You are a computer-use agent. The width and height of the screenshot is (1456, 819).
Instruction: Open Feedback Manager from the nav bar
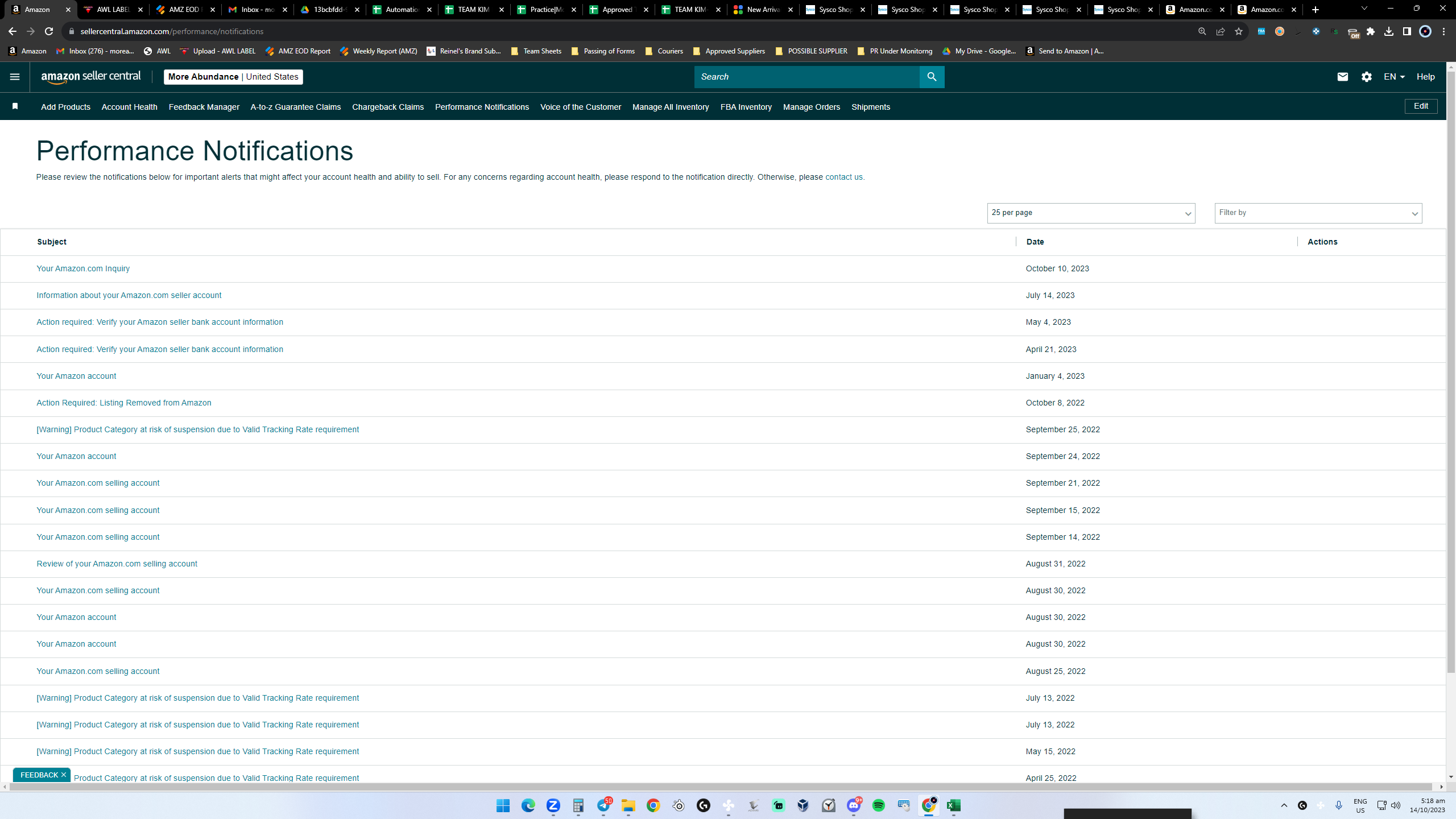[x=204, y=107]
